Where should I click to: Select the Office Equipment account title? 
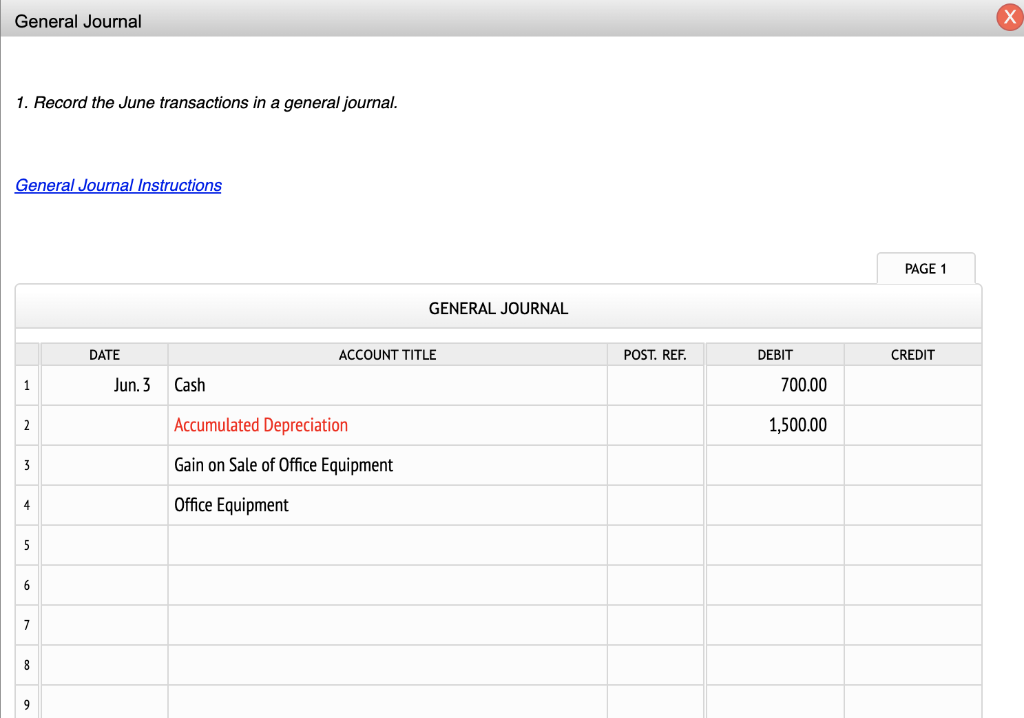tap(300, 505)
